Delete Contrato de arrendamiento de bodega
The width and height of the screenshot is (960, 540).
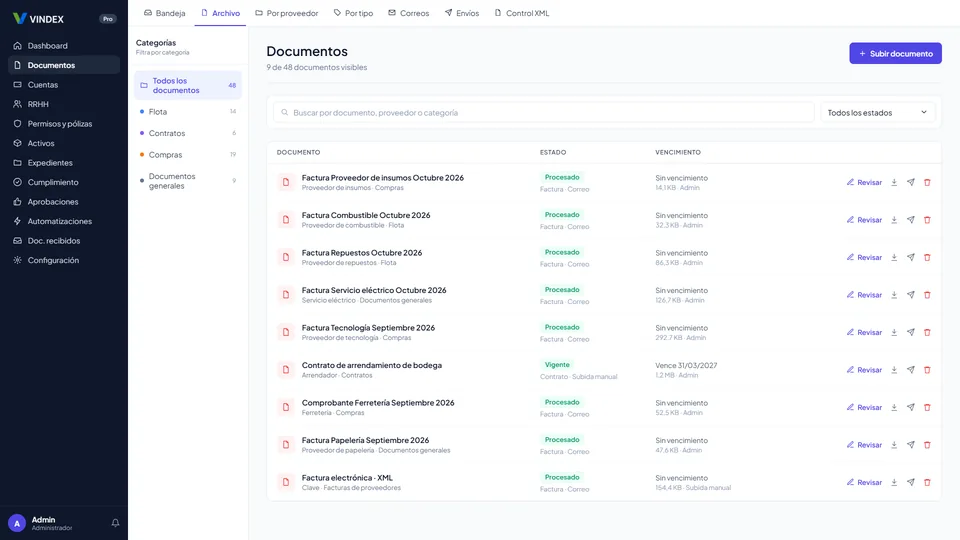[x=927, y=370]
